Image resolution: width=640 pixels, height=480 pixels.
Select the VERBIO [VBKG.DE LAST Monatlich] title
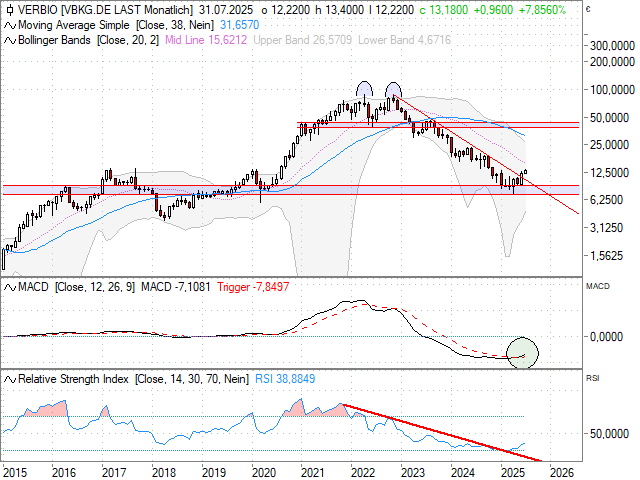[106, 10]
